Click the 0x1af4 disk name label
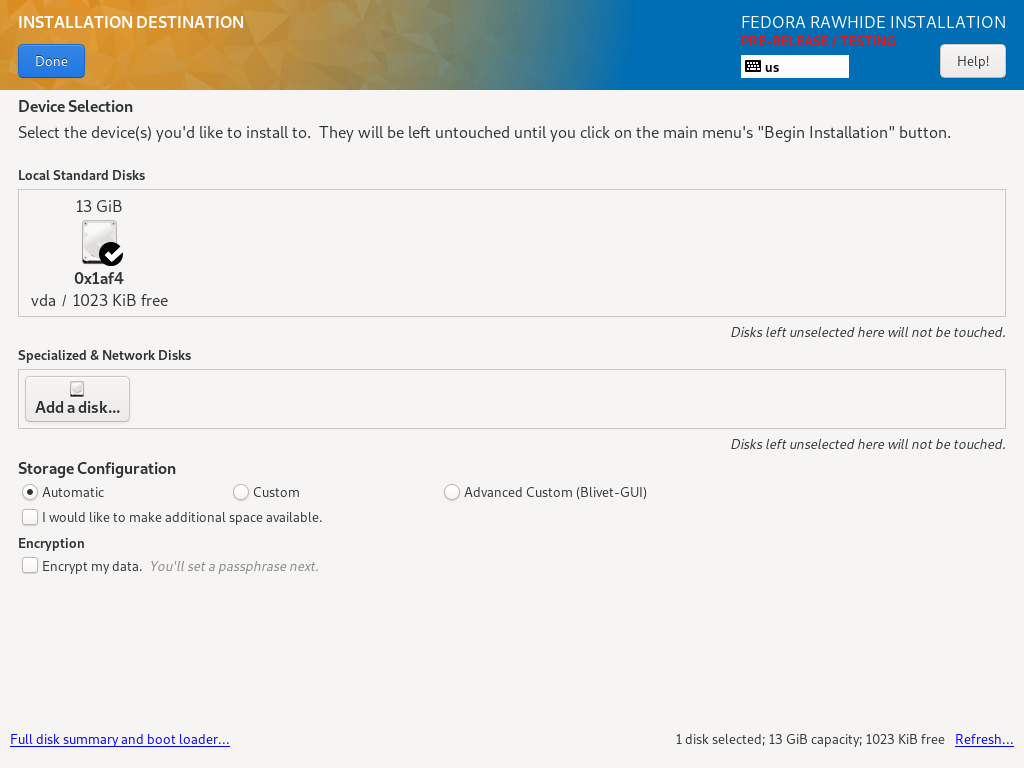The image size is (1024, 768). click(99, 278)
